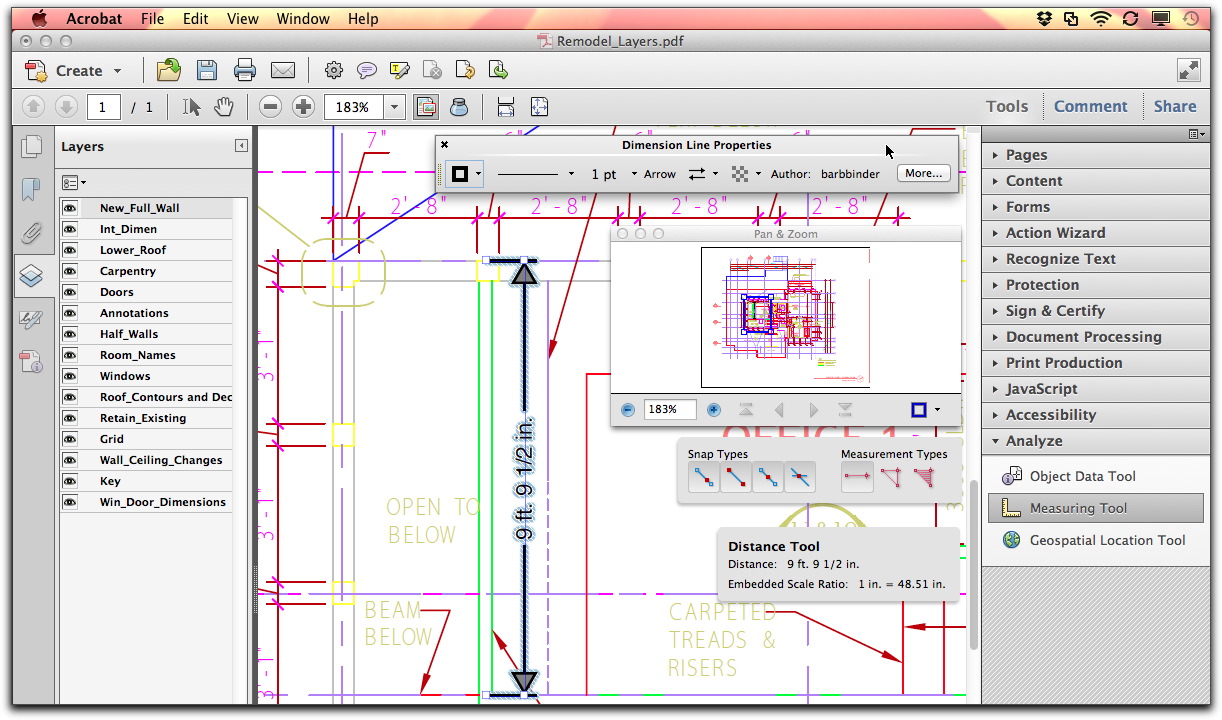
Task: Toggle Snap to Paths icon
Action: (703, 478)
